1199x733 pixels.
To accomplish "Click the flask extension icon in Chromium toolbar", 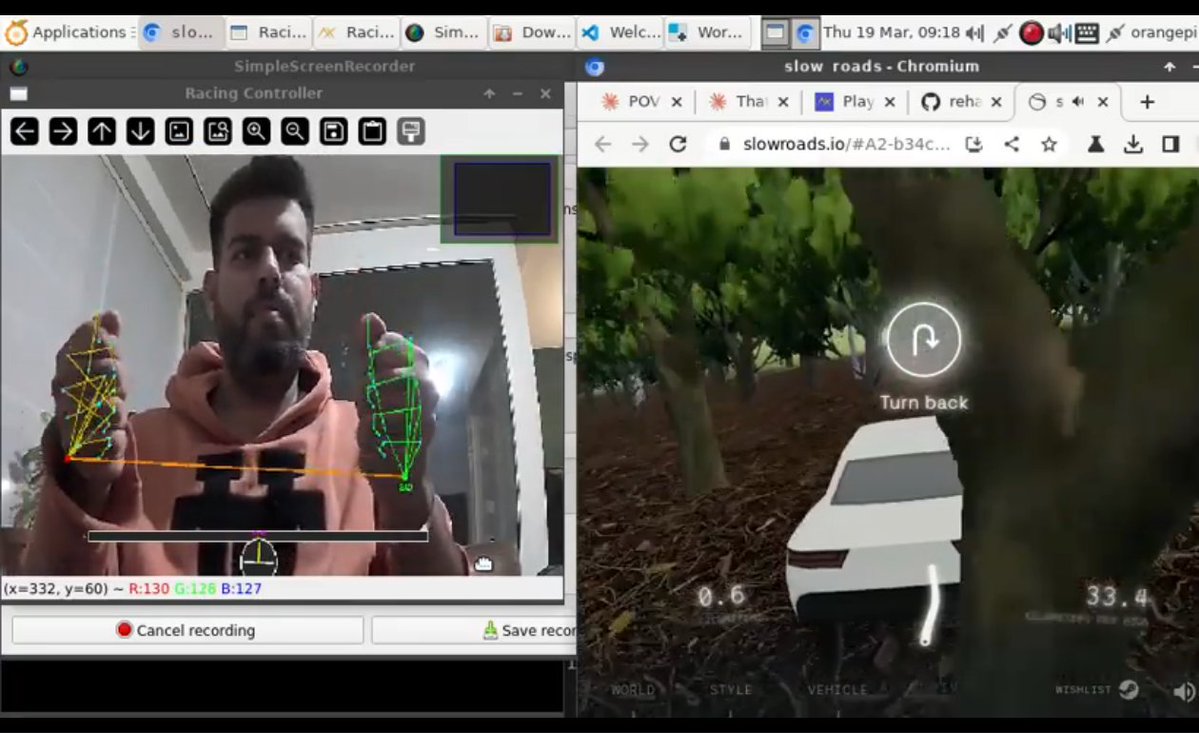I will (1095, 144).
